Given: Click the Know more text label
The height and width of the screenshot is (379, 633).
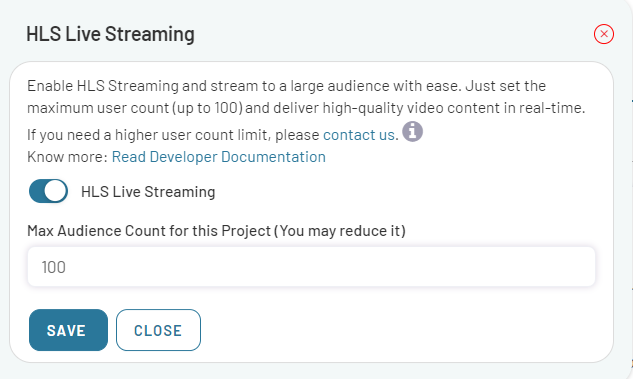Looking at the screenshot, I should click(x=67, y=157).
